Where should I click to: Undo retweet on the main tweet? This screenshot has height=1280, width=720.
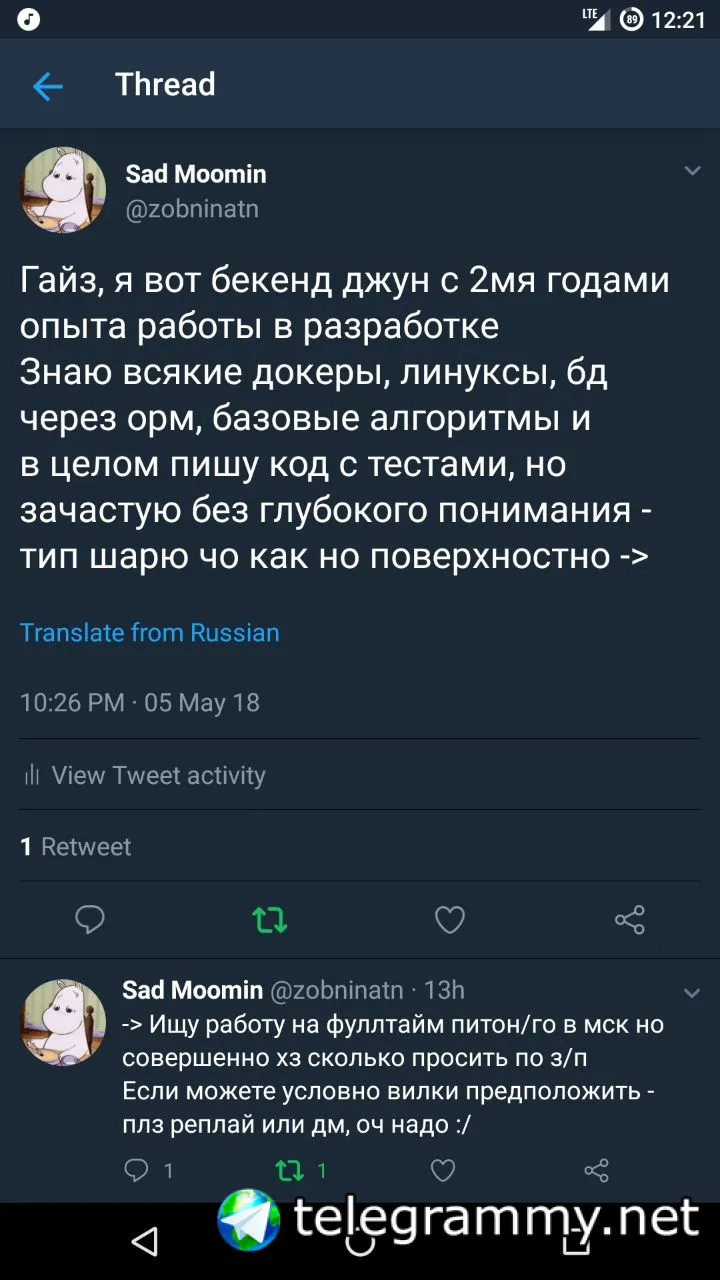(x=269, y=919)
